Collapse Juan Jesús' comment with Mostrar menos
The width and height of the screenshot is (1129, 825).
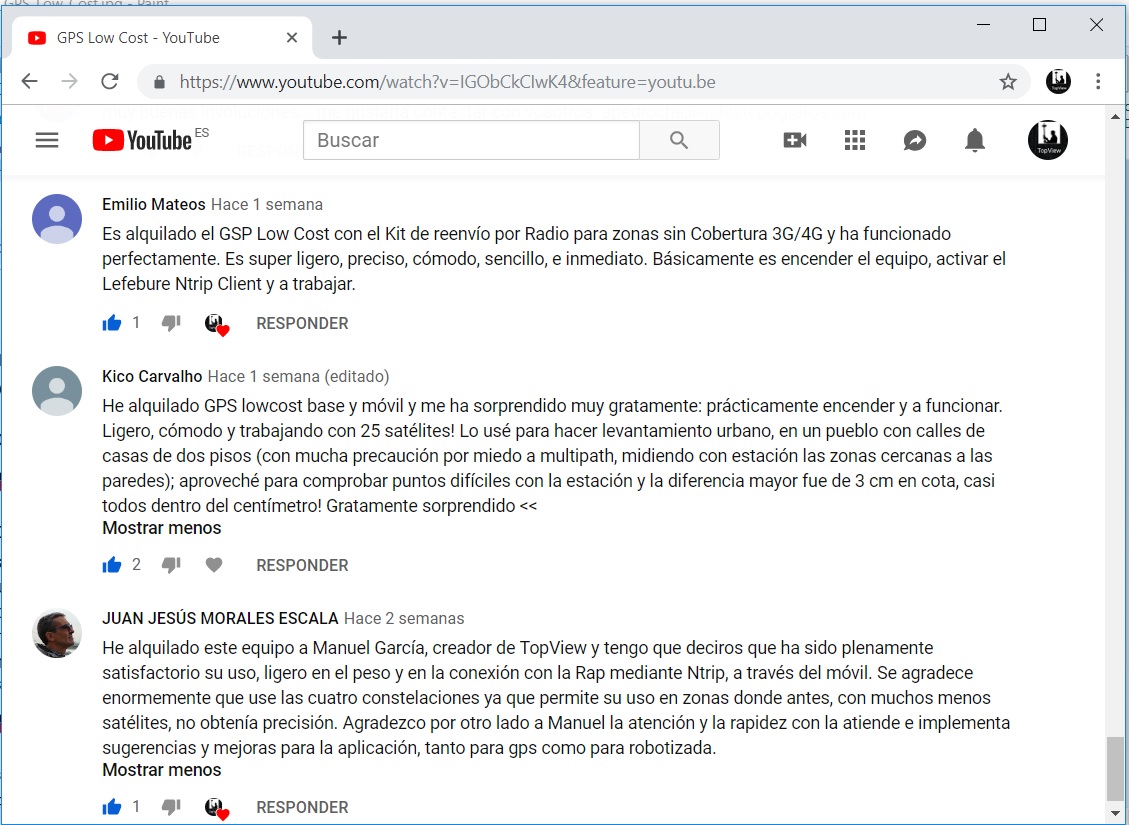[x=161, y=770]
